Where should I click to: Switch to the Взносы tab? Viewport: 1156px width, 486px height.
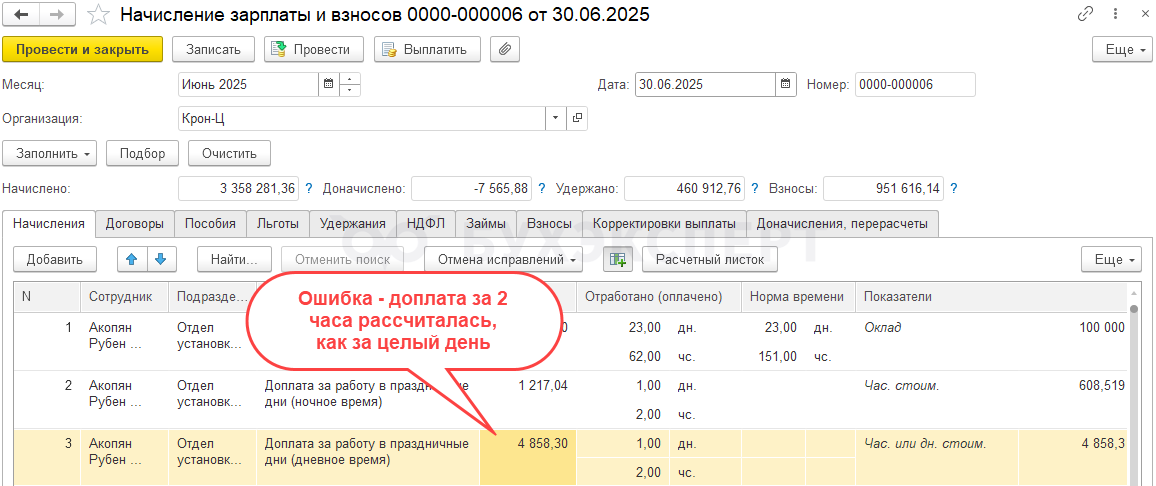(550, 223)
